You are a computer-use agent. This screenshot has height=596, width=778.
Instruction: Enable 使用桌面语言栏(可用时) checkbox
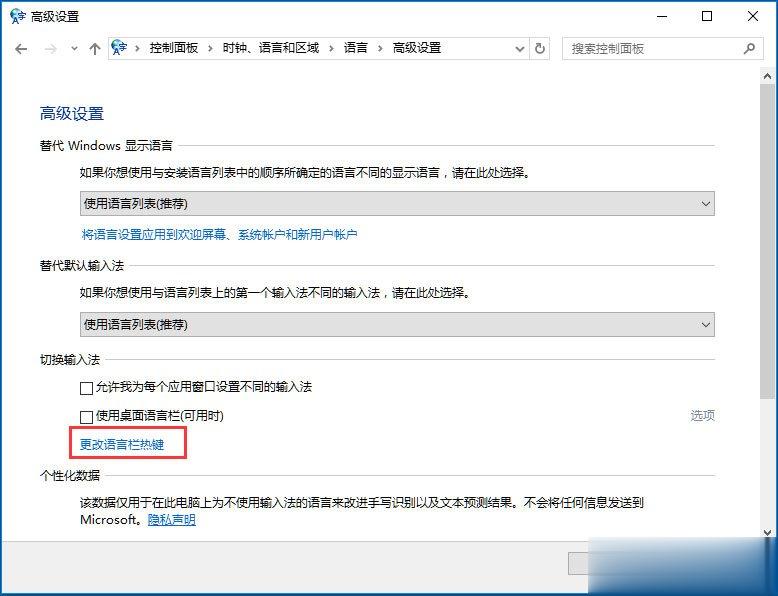(x=86, y=416)
